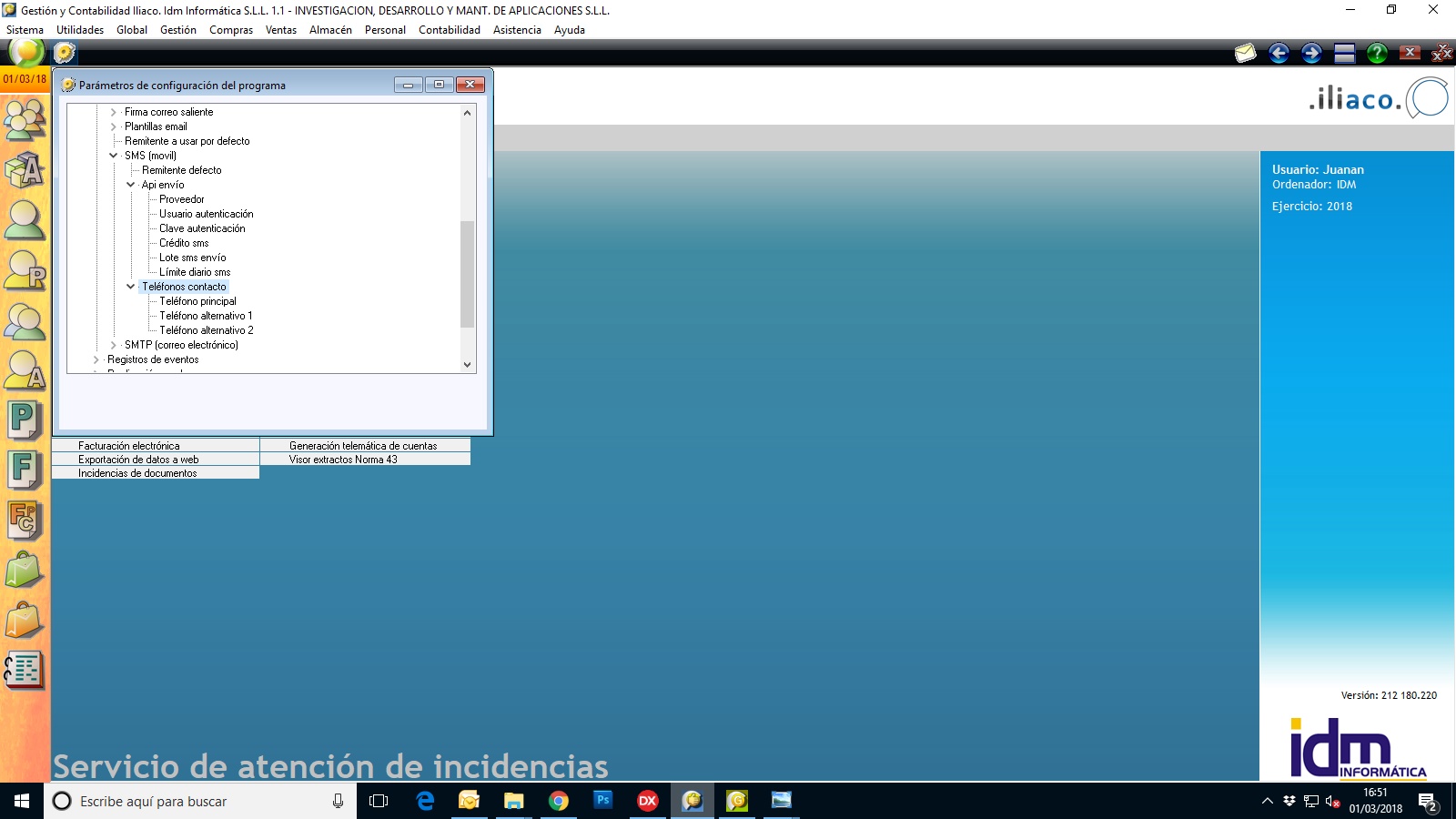Screen dimensions: 1456x819
Task: Open the single person sidebar icon
Action: (x=25, y=219)
